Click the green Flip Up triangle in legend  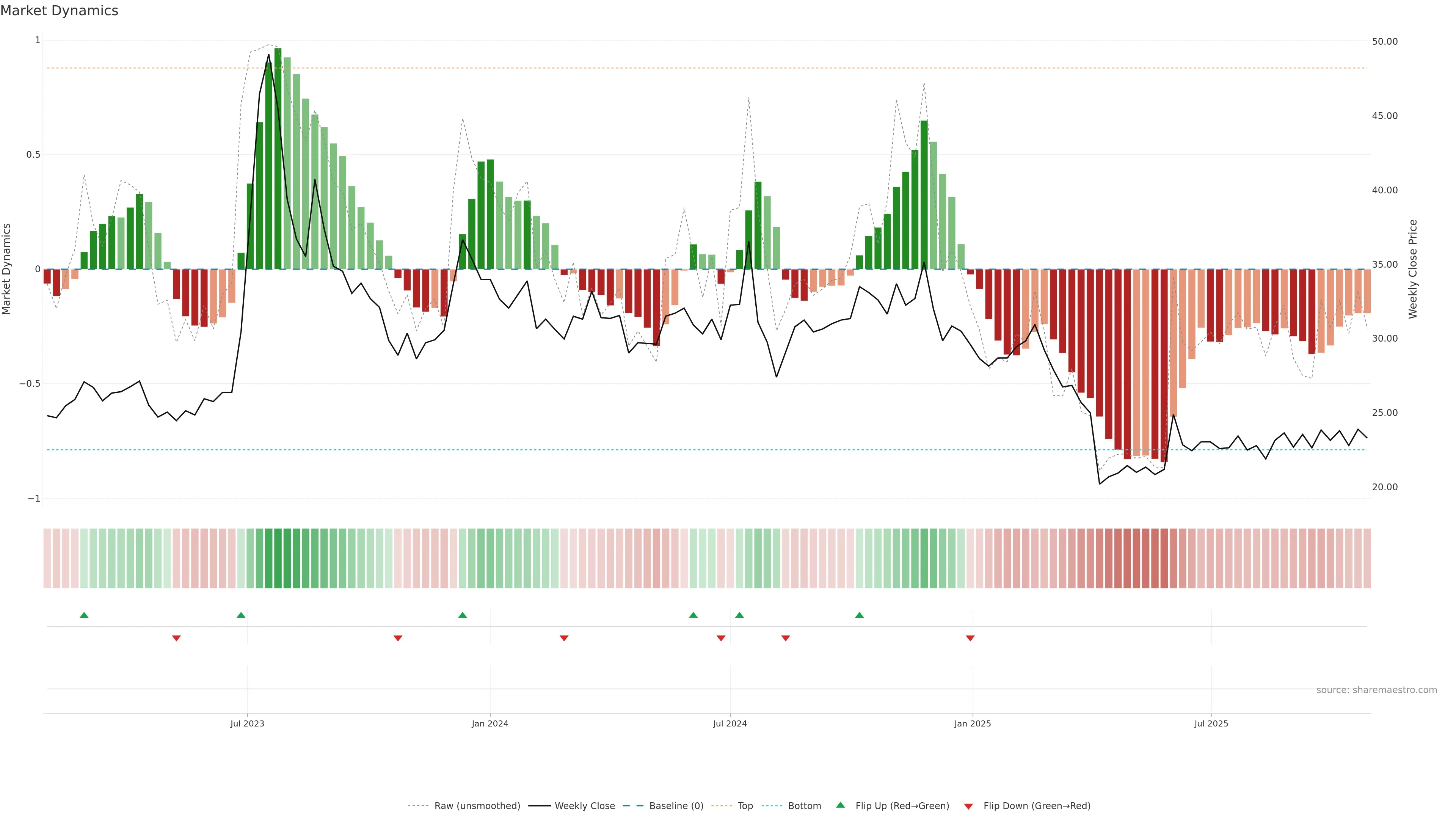(841, 805)
